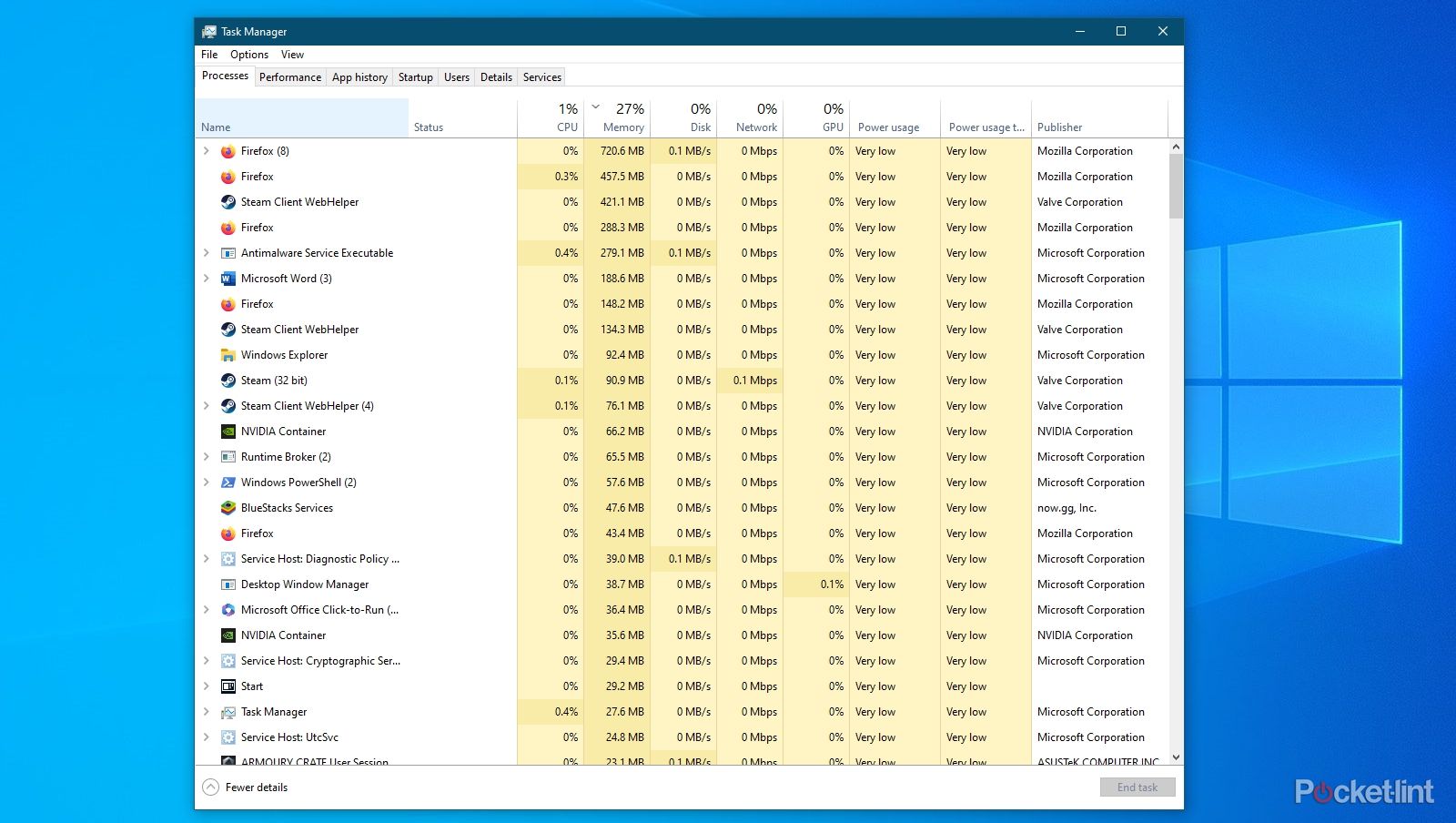Click the Steam (32 bit) icon
The image size is (1456, 823).
[x=228, y=381]
